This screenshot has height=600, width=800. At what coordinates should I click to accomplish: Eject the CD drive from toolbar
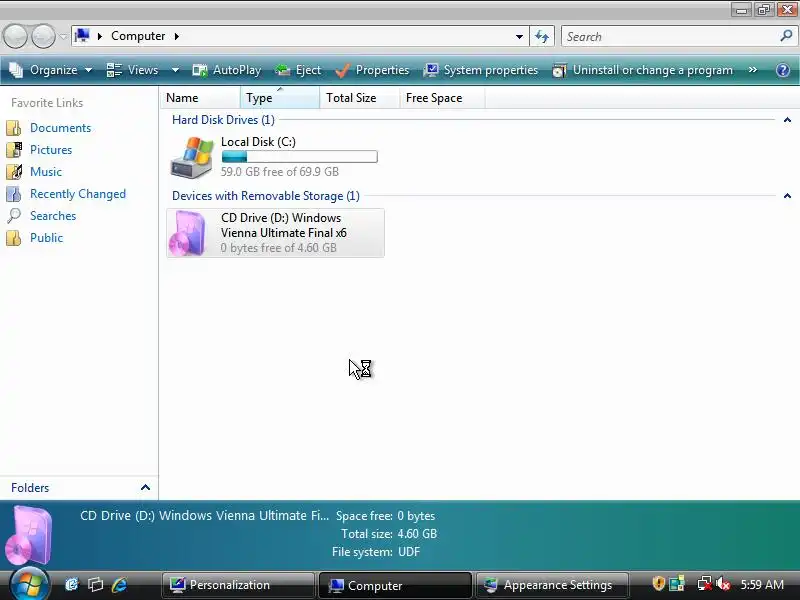(298, 70)
